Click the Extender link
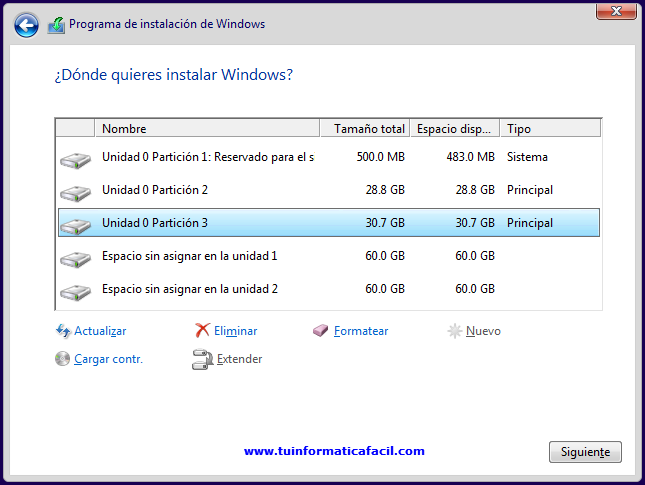The height and width of the screenshot is (485, 645). tap(239, 359)
